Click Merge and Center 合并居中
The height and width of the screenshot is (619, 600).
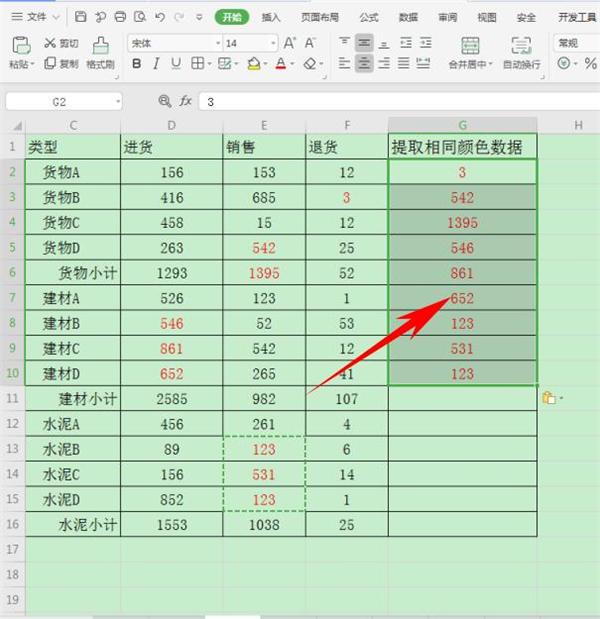tap(470, 53)
